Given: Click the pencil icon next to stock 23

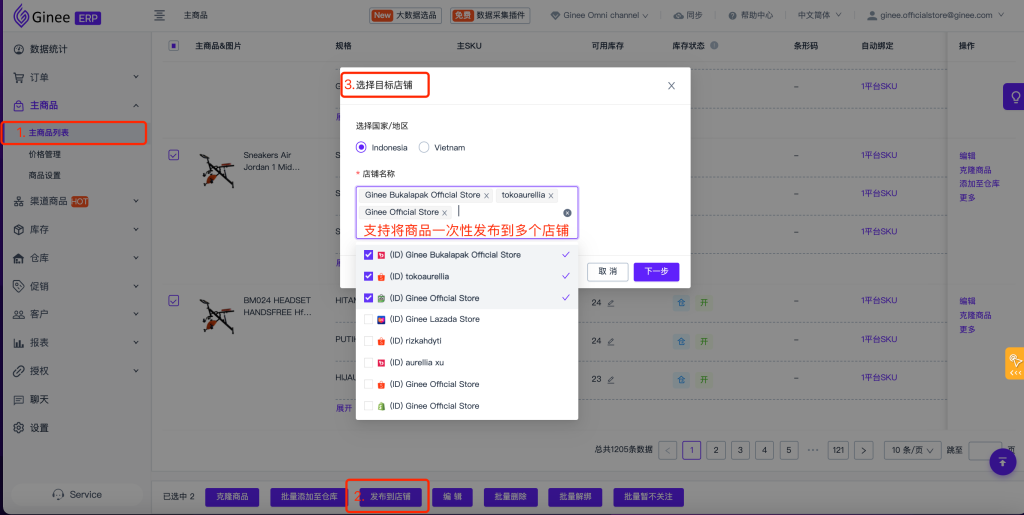Looking at the screenshot, I should [x=611, y=379].
